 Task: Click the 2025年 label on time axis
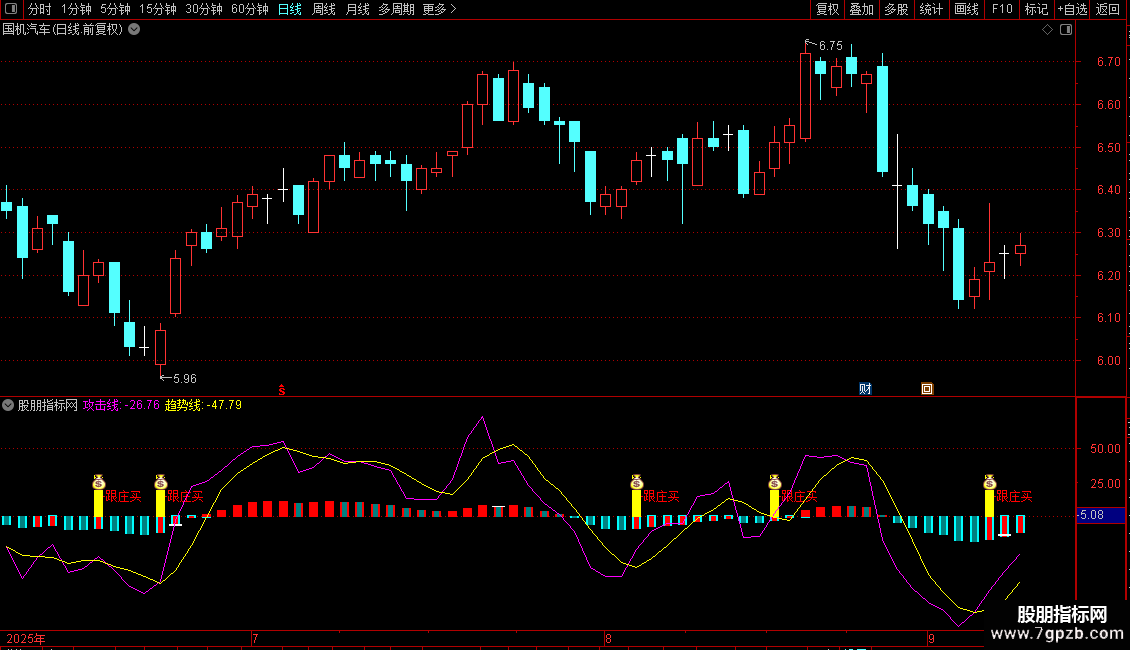(26, 638)
